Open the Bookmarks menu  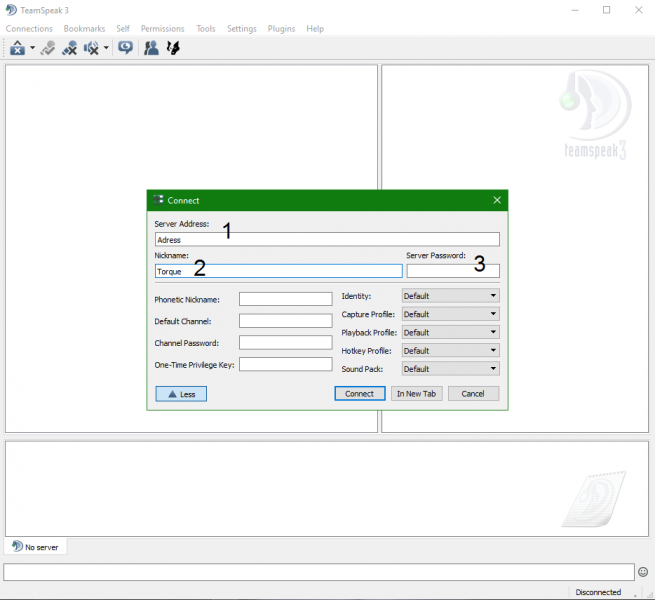84,29
